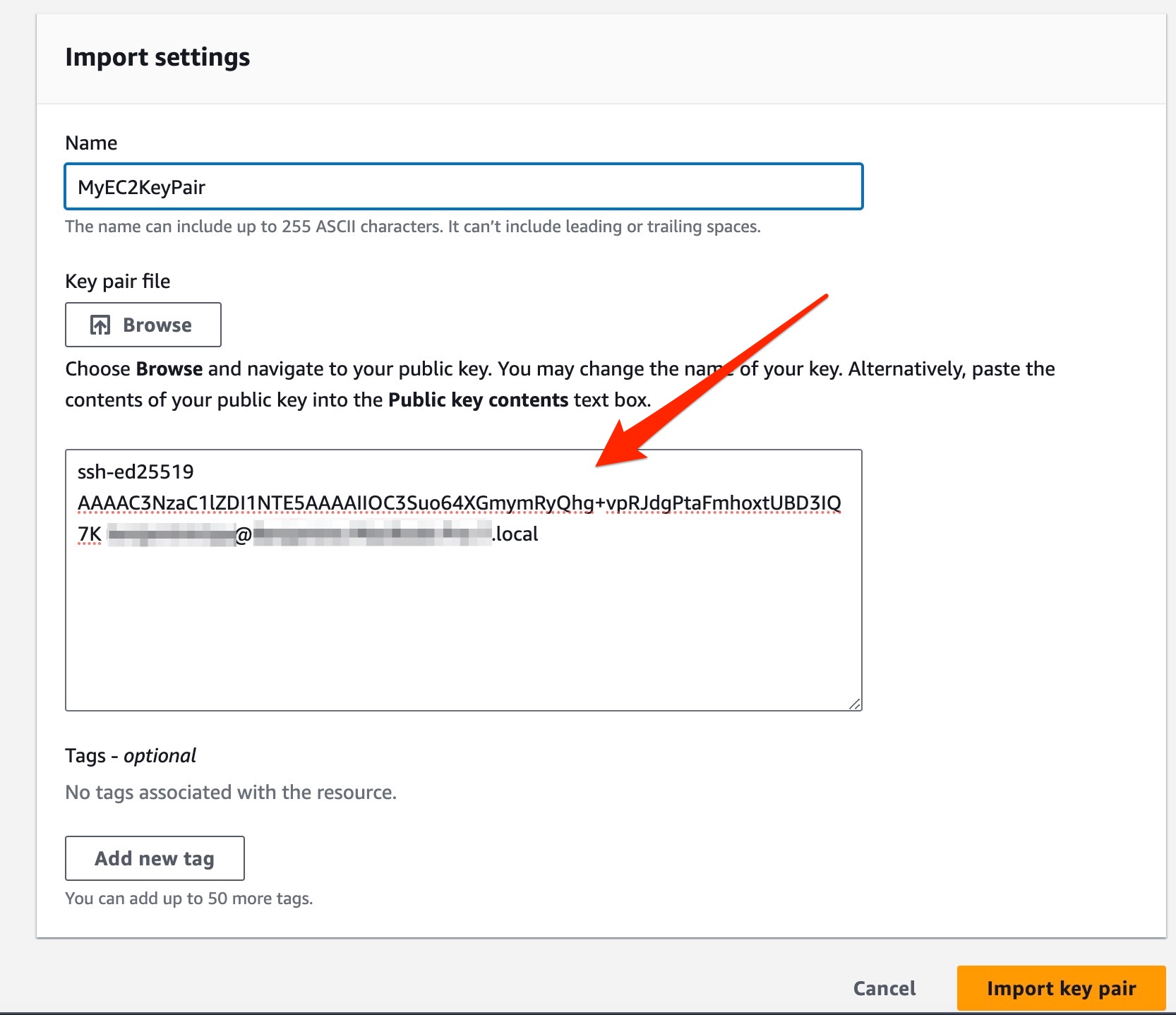Click the Import settings heading
The width and height of the screenshot is (1176, 1015).
pyautogui.click(x=157, y=57)
